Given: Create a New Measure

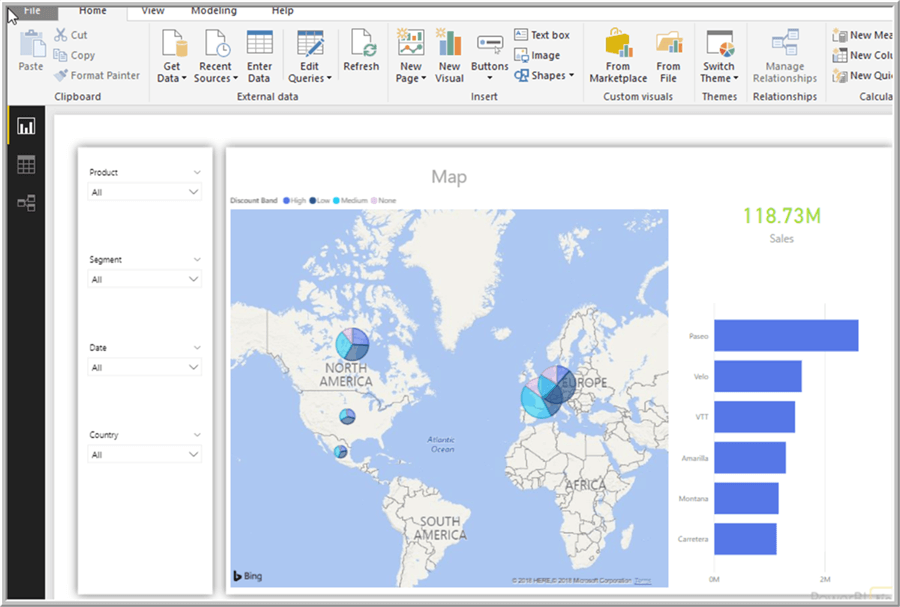Looking at the screenshot, I should 862,35.
